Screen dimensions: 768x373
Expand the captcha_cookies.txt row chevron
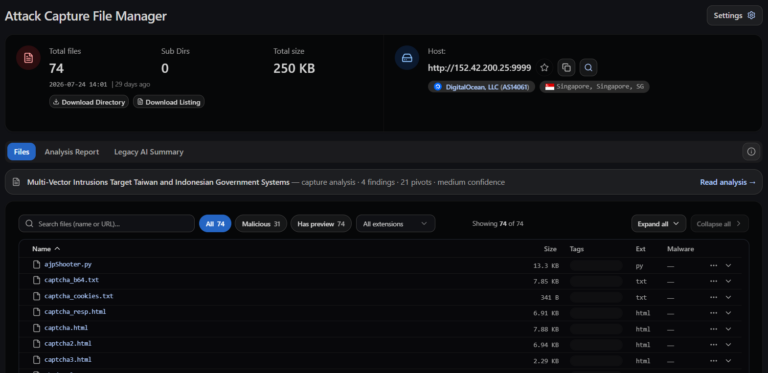(x=728, y=297)
